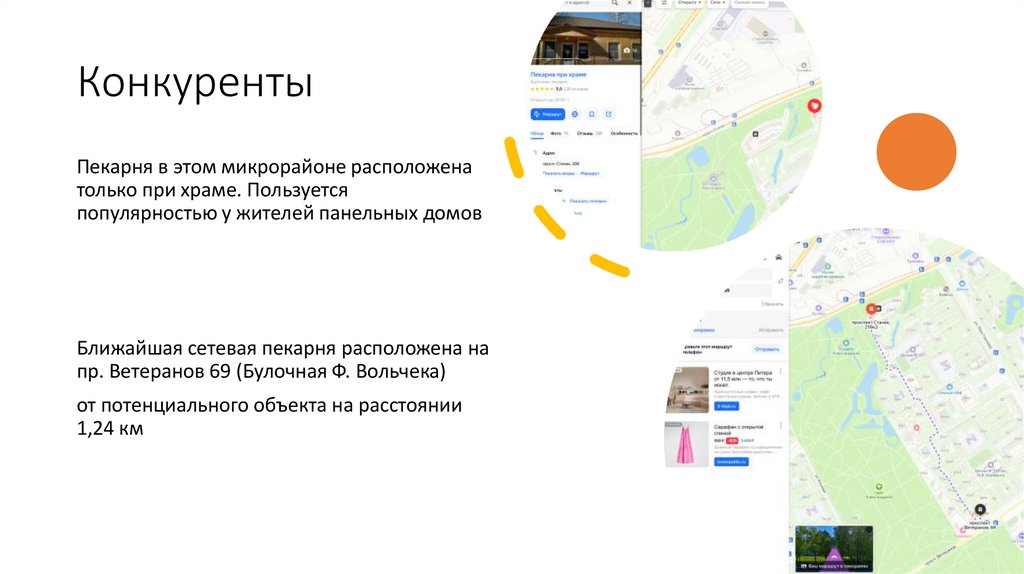Viewport: 1024px width, 574px height.
Task: Swap route points with the arrows icon
Action: (780, 281)
